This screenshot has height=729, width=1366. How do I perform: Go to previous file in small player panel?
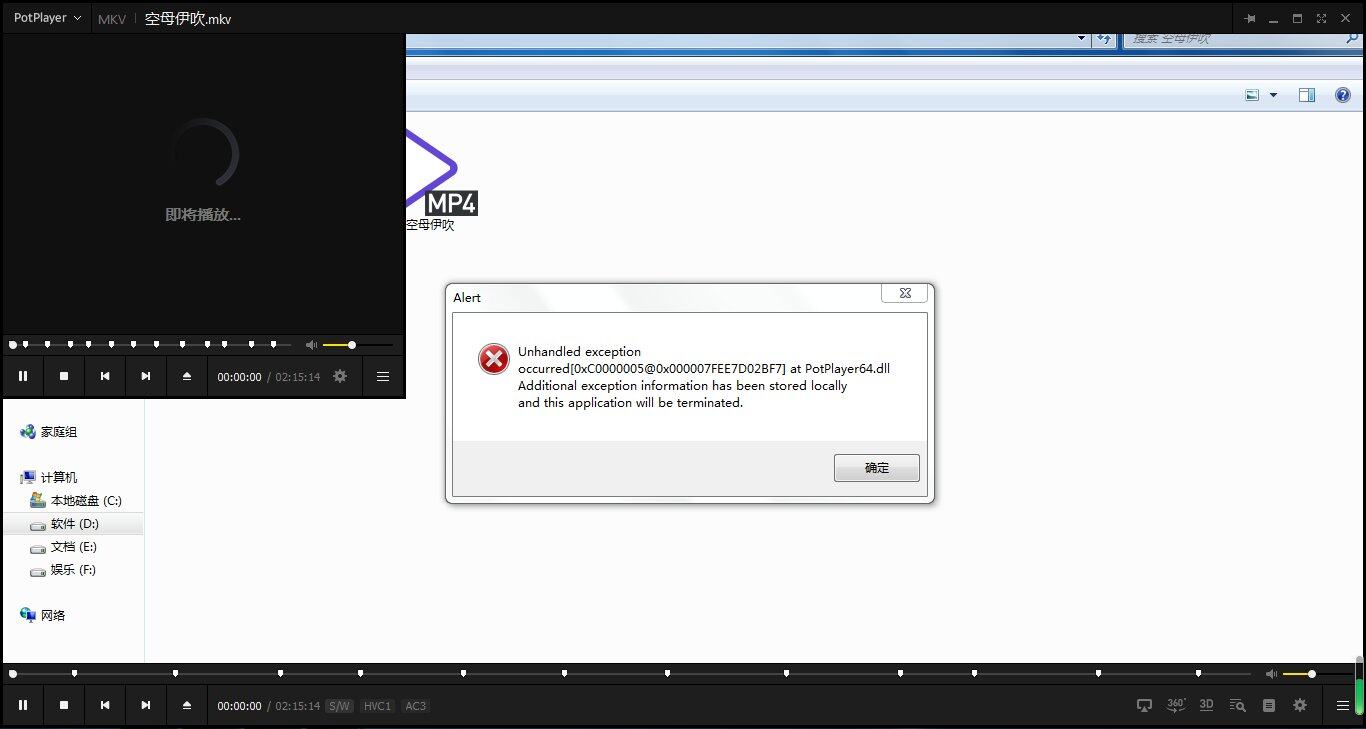(105, 376)
